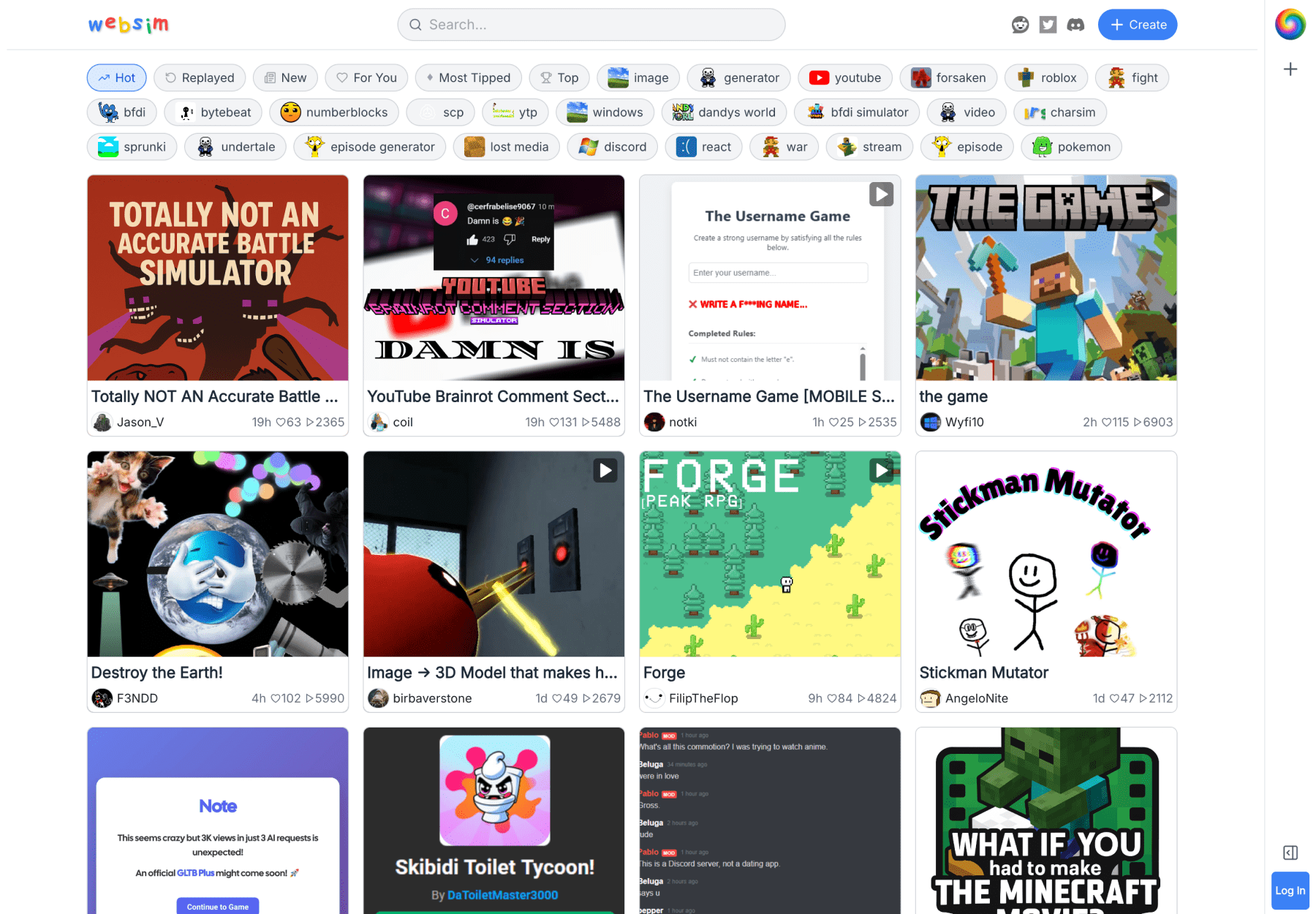Open AngeloNite's user avatar
This screenshot has height=914, width=1316.
[931, 698]
